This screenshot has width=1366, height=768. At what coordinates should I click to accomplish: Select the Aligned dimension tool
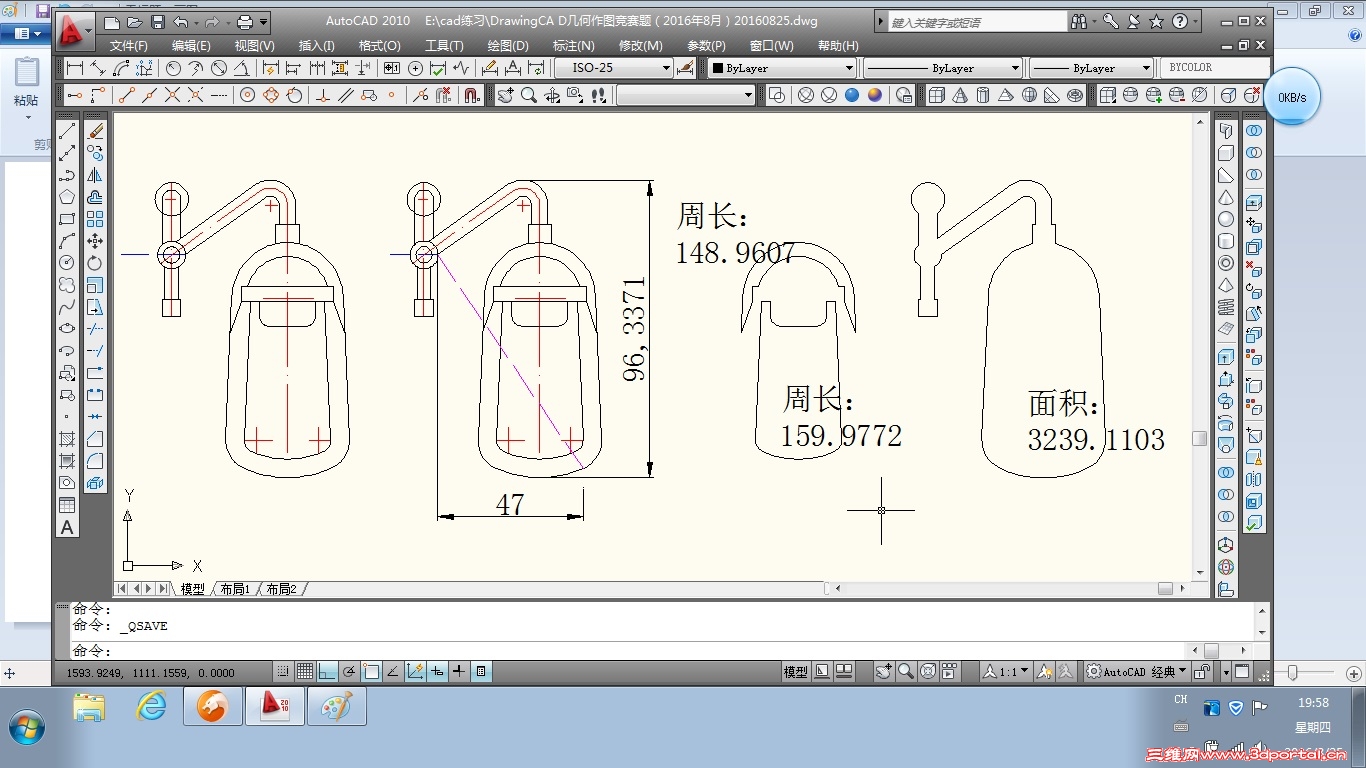click(98, 68)
